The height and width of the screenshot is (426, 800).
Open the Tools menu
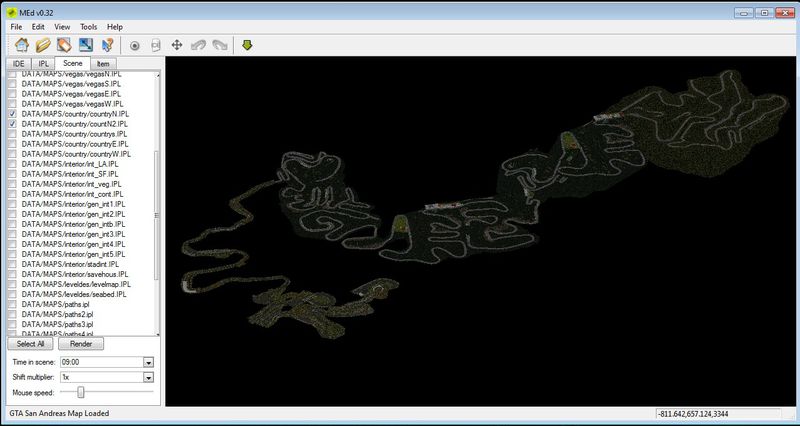pyautogui.click(x=88, y=27)
